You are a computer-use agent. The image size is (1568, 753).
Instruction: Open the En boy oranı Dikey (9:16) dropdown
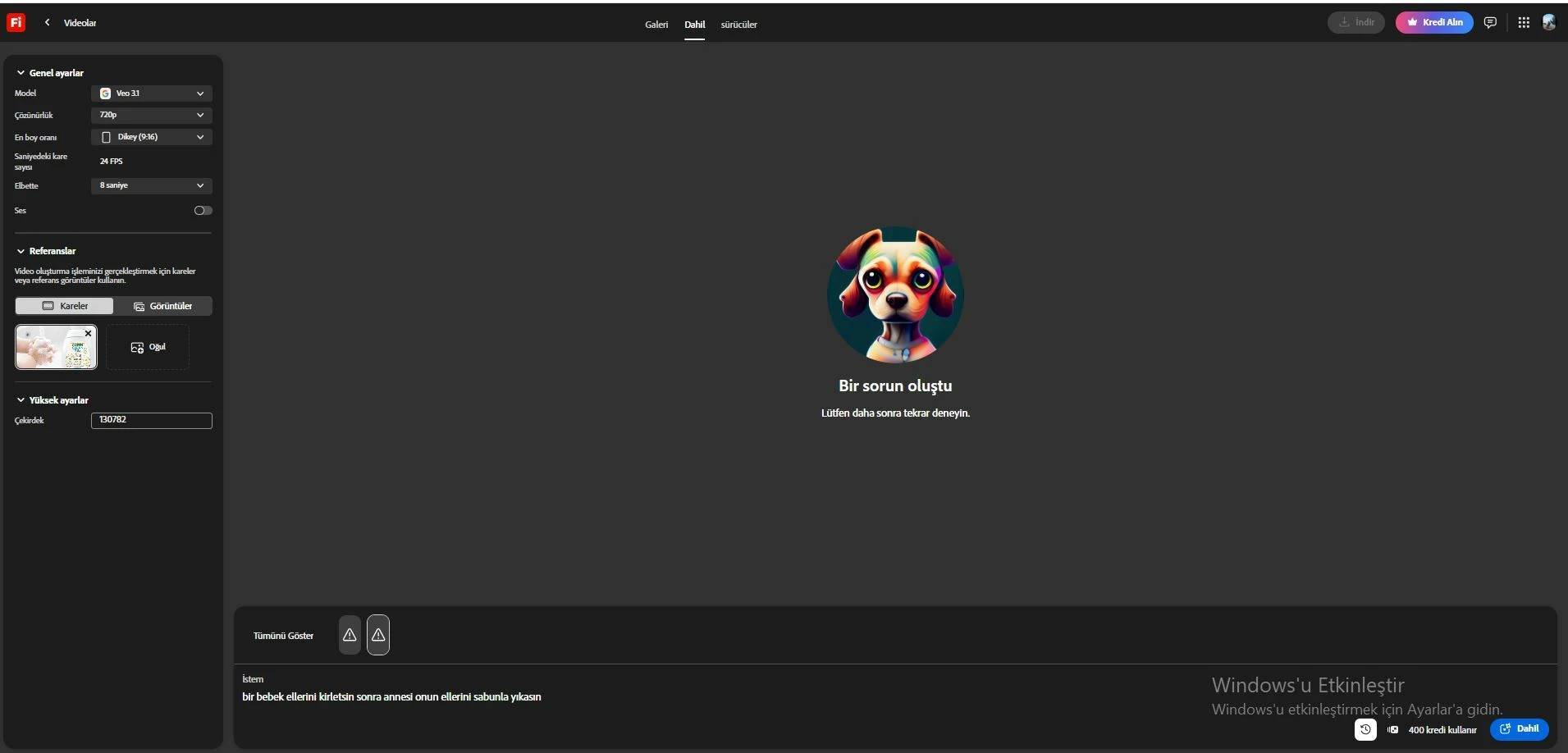[152, 137]
